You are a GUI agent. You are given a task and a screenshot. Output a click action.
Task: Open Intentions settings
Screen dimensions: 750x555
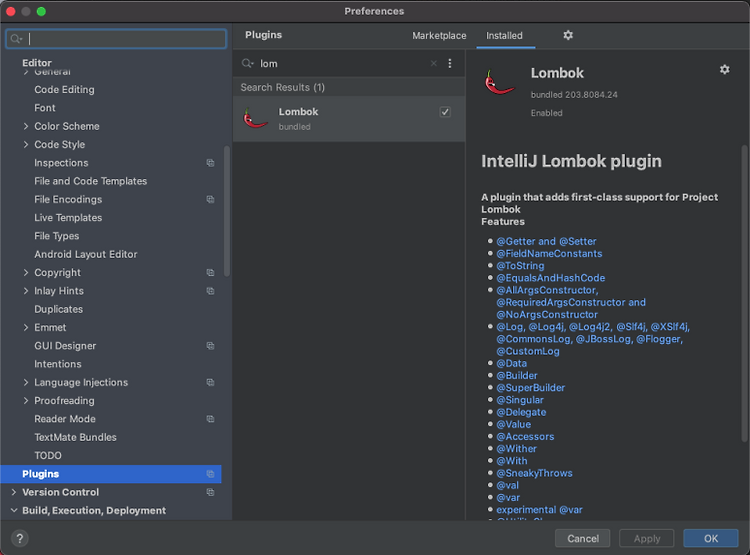point(57,364)
